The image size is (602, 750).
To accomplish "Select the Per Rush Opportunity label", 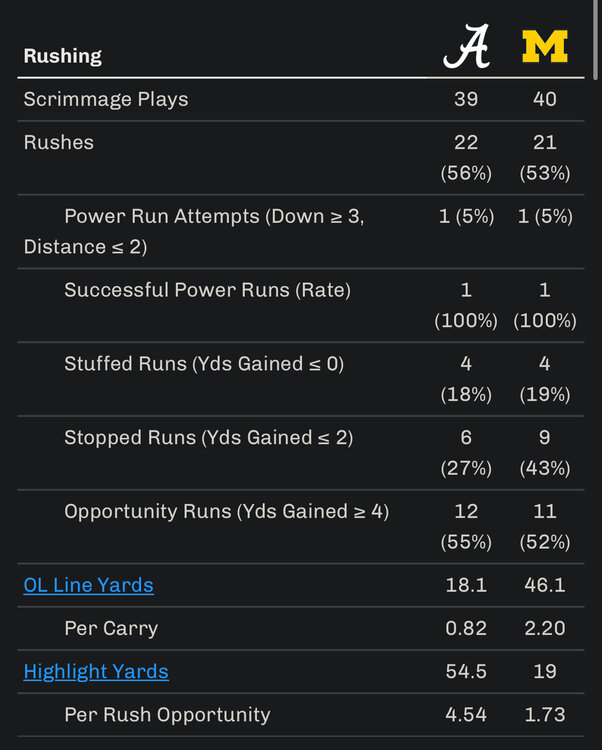I will tap(167, 714).
